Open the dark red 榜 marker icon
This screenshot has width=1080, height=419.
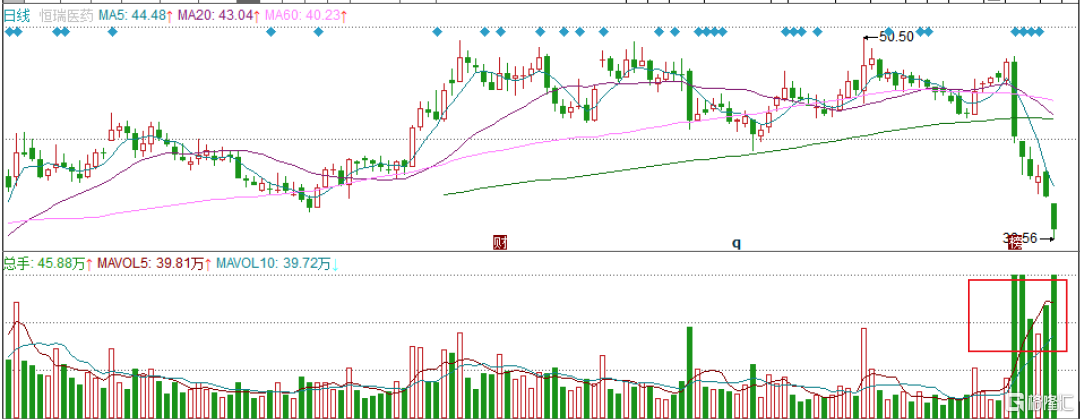(x=1015, y=241)
